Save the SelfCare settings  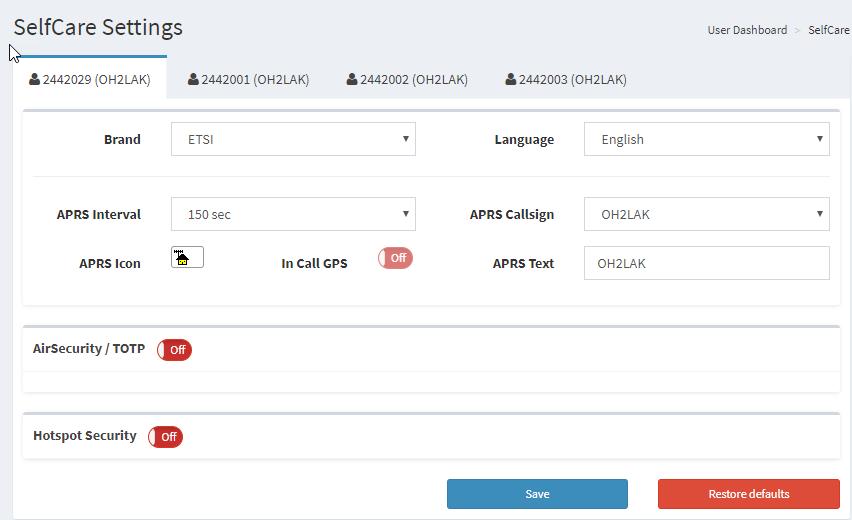537,494
